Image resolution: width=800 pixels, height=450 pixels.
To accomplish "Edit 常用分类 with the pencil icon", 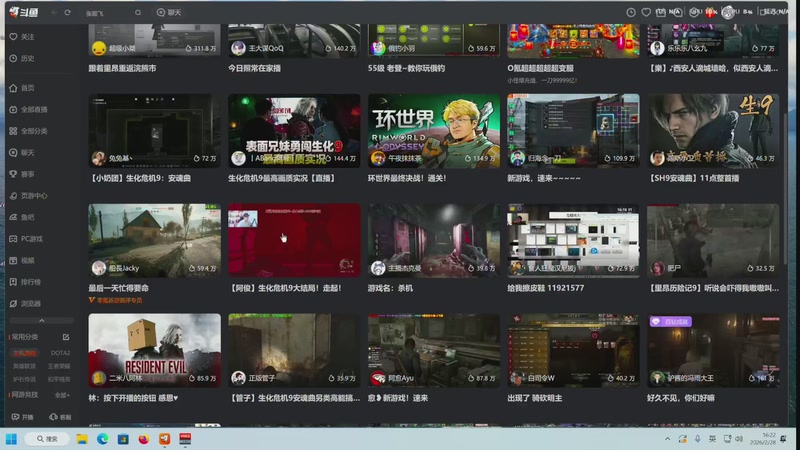I will (x=66, y=337).
